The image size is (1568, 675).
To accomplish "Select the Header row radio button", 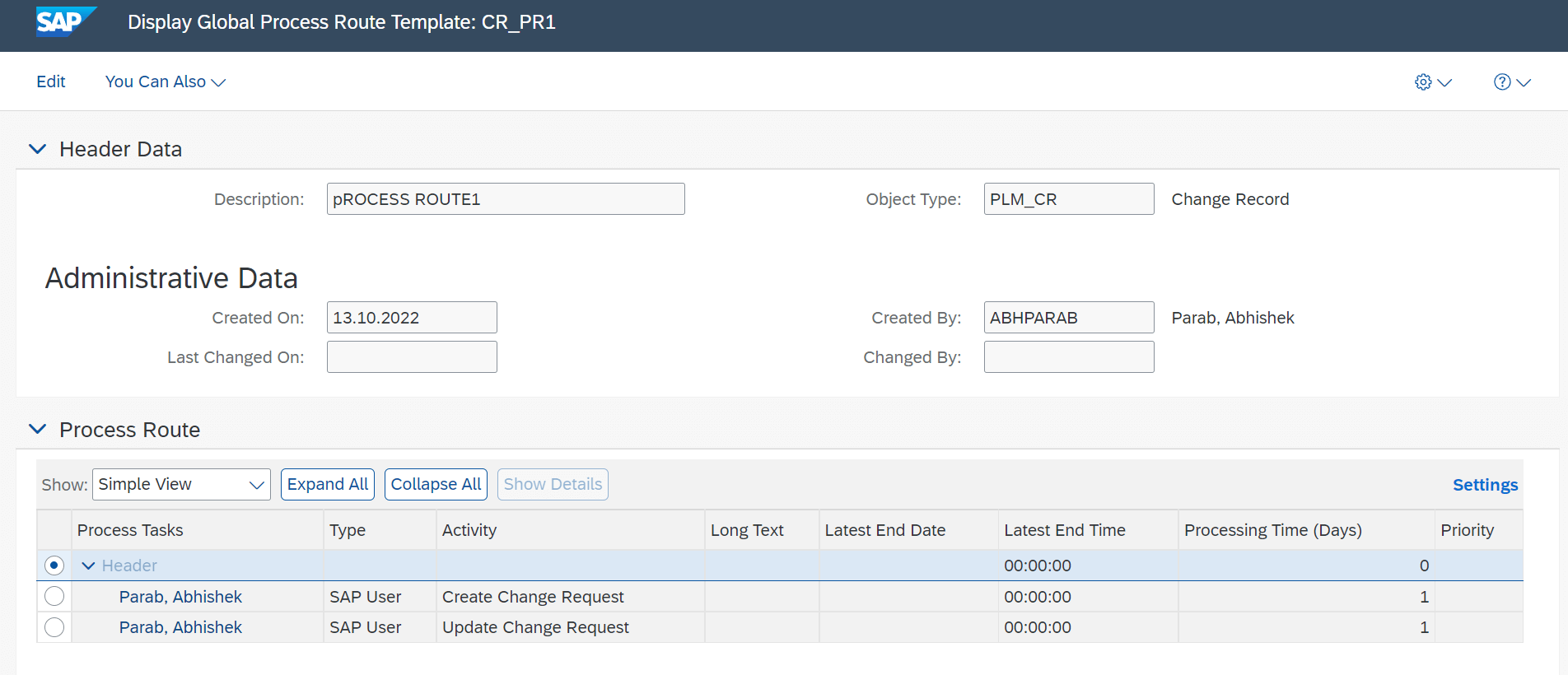I will [x=54, y=566].
